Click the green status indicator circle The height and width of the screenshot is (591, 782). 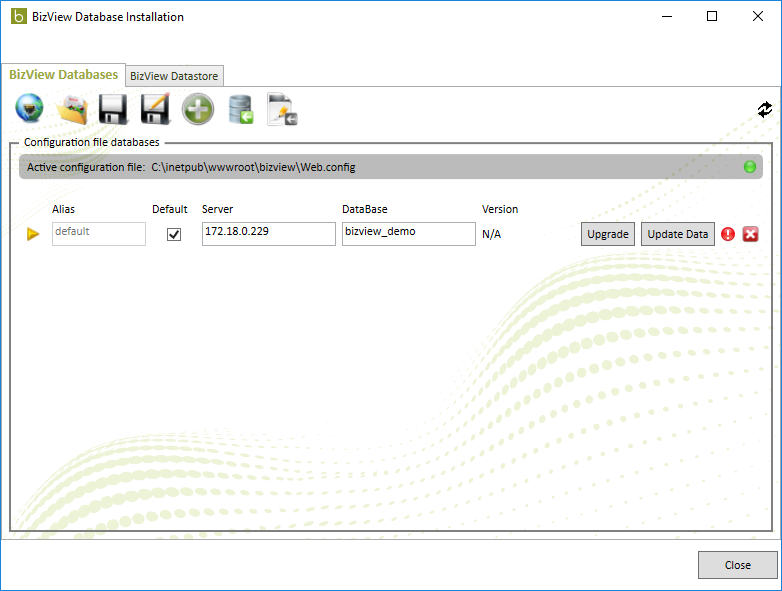click(750, 167)
